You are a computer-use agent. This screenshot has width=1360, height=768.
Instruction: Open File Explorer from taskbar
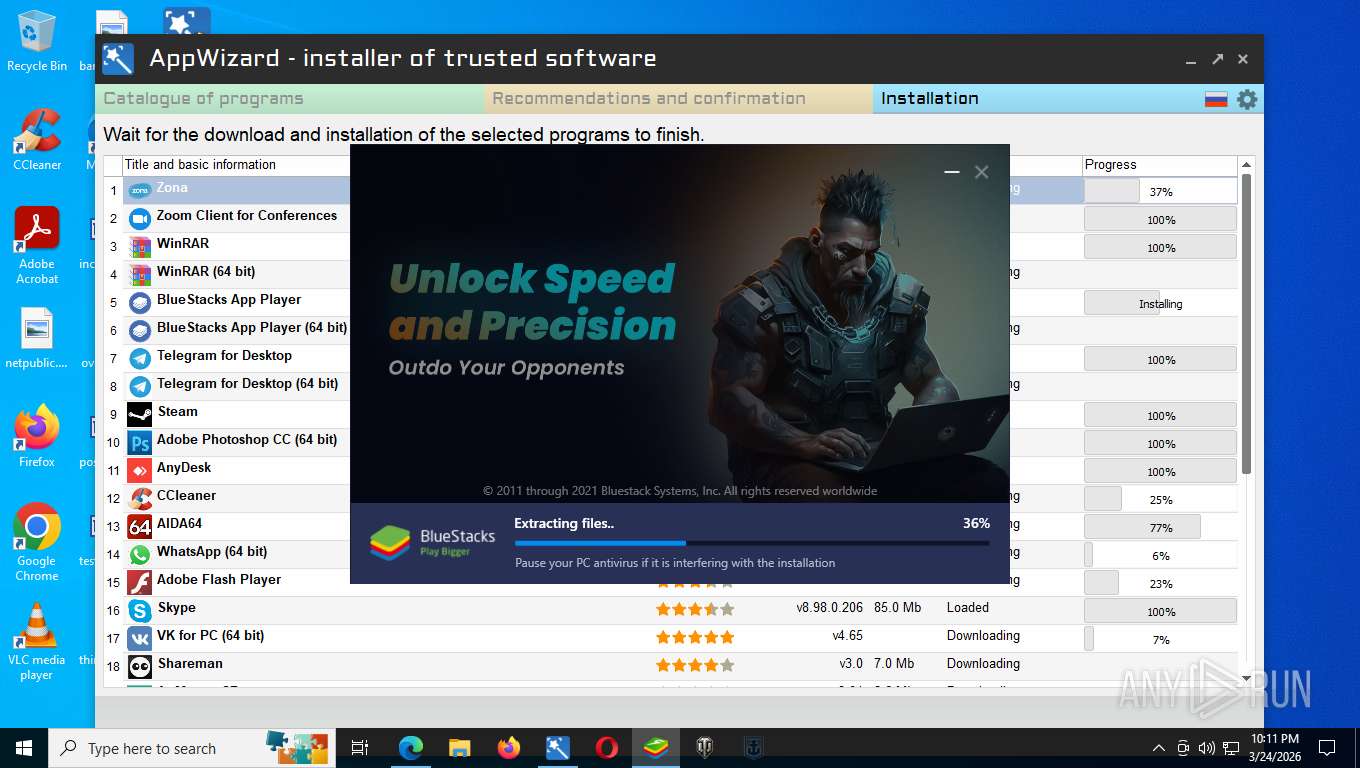[x=459, y=748]
